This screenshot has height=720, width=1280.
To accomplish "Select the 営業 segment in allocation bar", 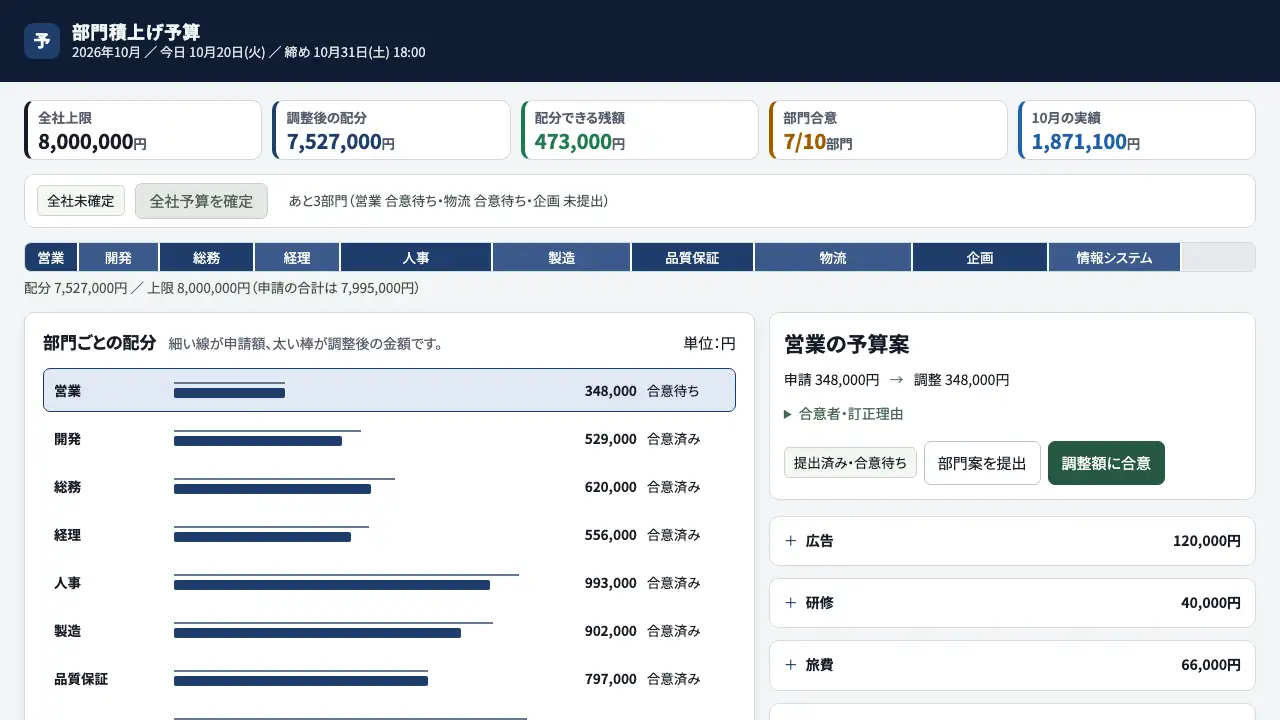I will [51, 257].
